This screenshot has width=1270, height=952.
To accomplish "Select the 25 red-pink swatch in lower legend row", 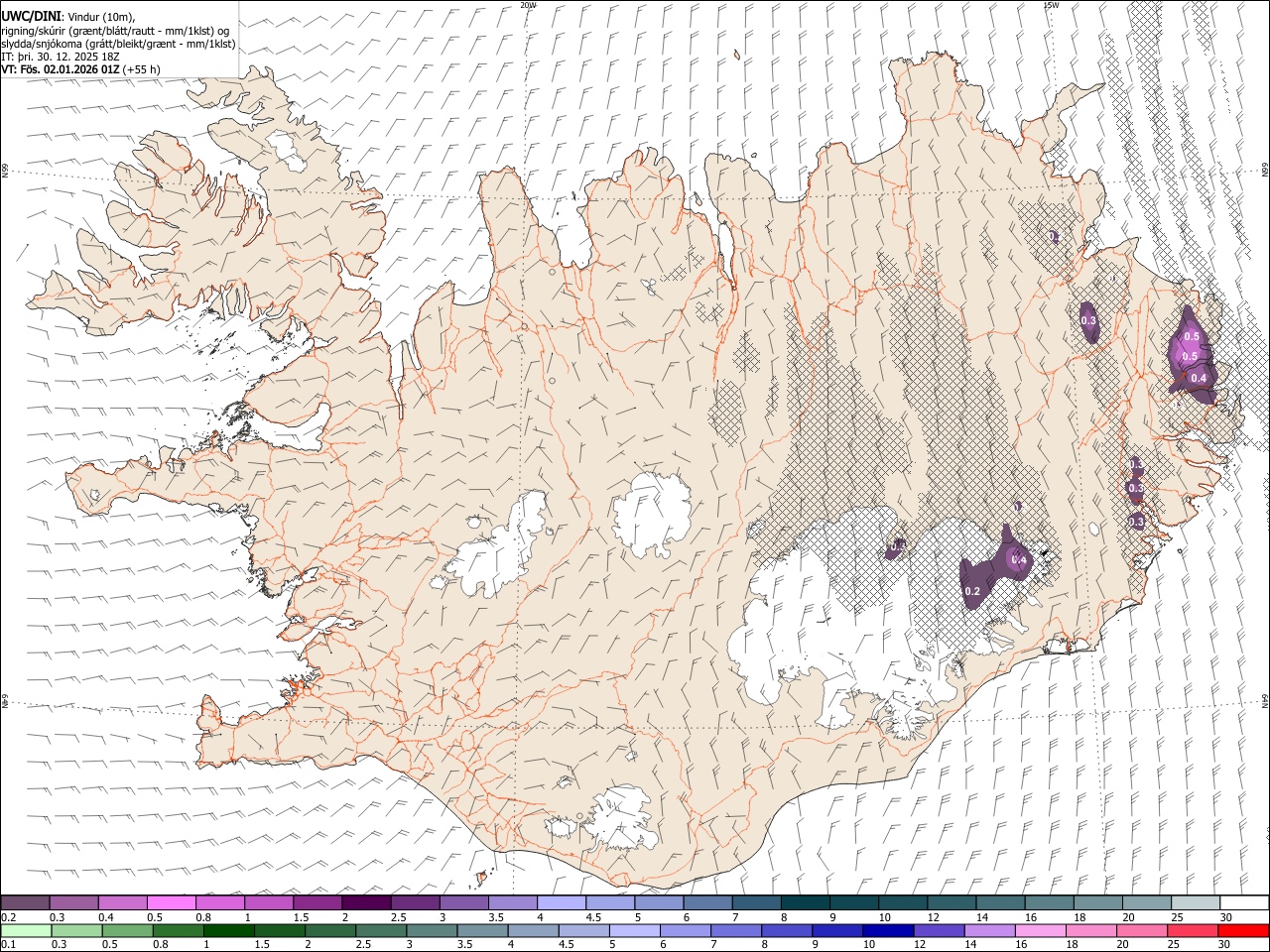I will click(x=1193, y=930).
